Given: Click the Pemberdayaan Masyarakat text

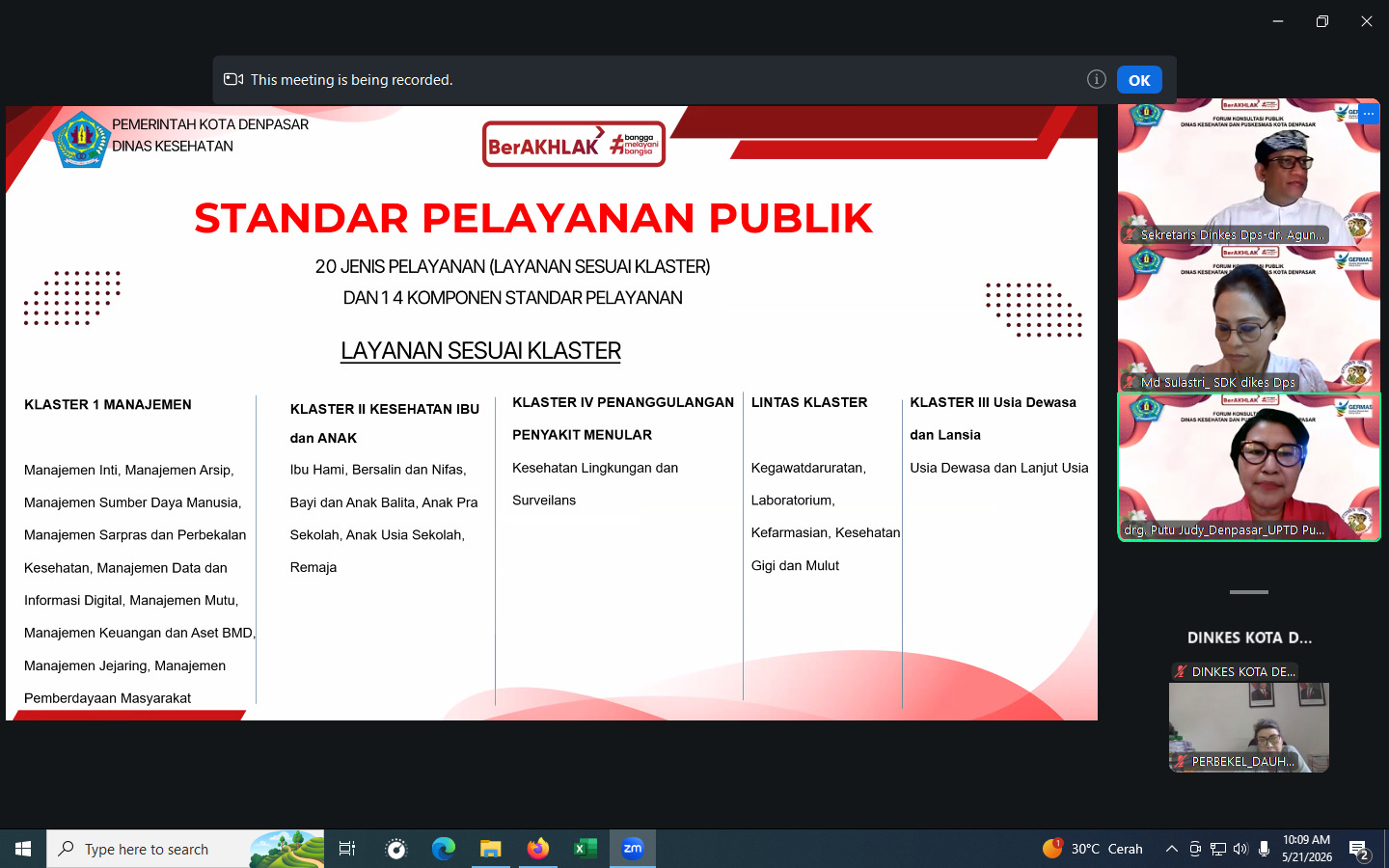Looking at the screenshot, I should click(x=107, y=698).
